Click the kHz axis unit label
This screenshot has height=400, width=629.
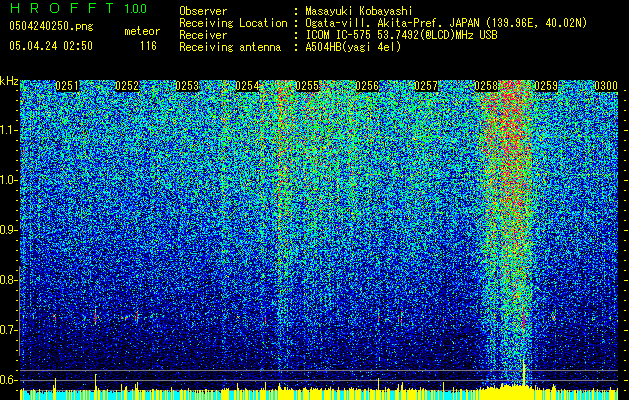tap(9, 81)
